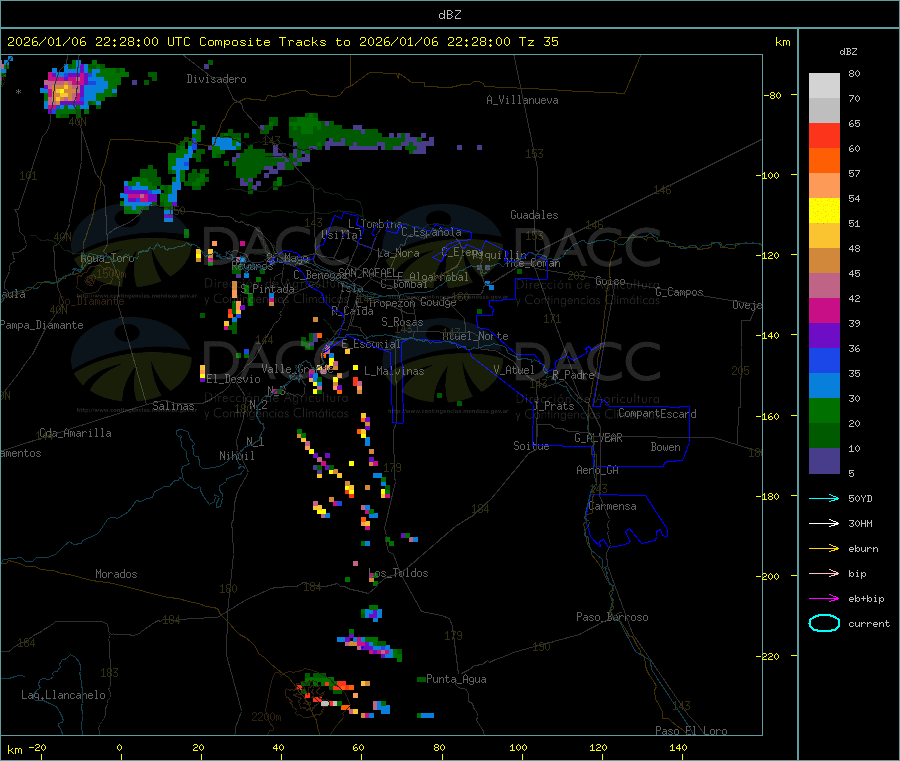Click the 'Carmensa' place label
Viewport: 900px width, 761px height.
pos(612,507)
